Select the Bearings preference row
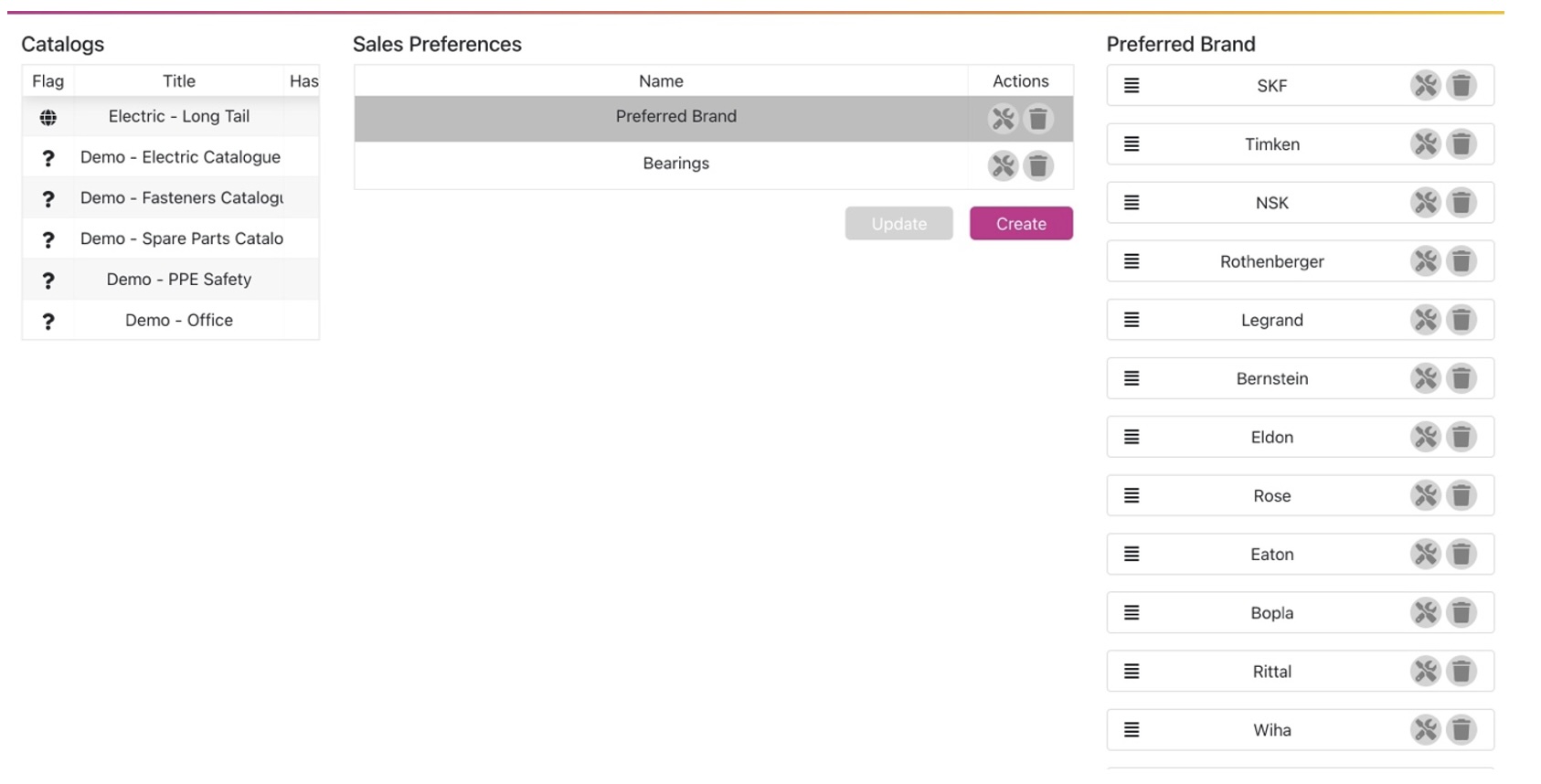Viewport: 1541px width, 784px height. click(714, 165)
